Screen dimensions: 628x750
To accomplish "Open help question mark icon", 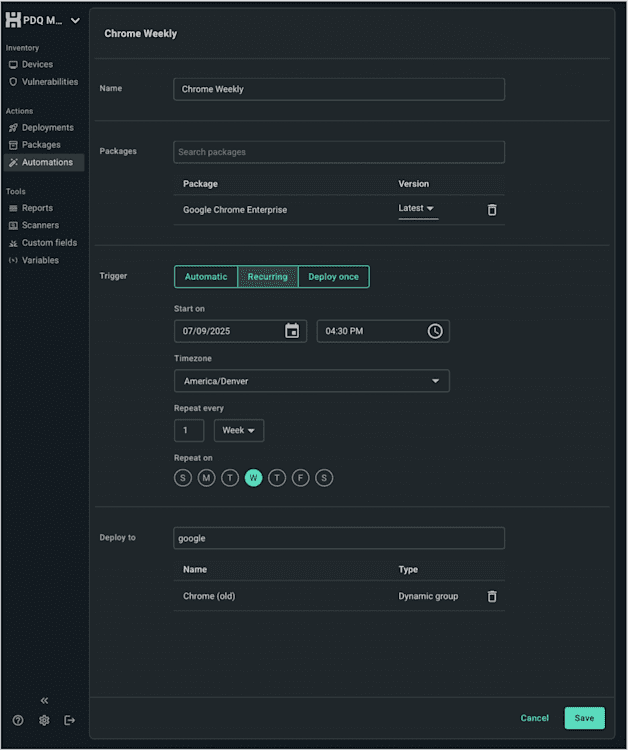I will (18, 720).
